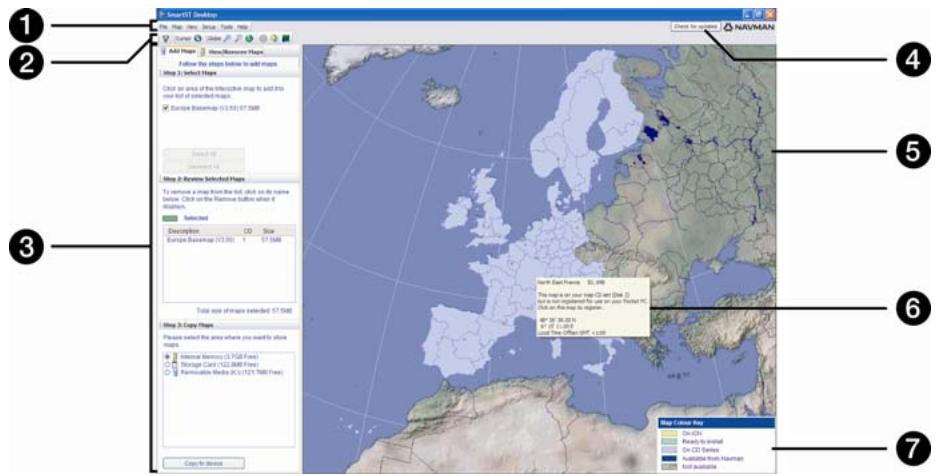937x476 pixels.
Task: Click the On ION colour key swatch
Action: (x=669, y=432)
